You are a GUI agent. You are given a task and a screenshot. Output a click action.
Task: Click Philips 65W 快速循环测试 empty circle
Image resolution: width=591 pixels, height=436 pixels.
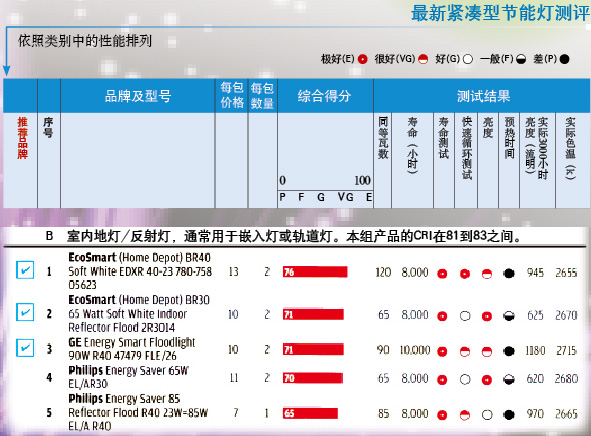[465, 379]
